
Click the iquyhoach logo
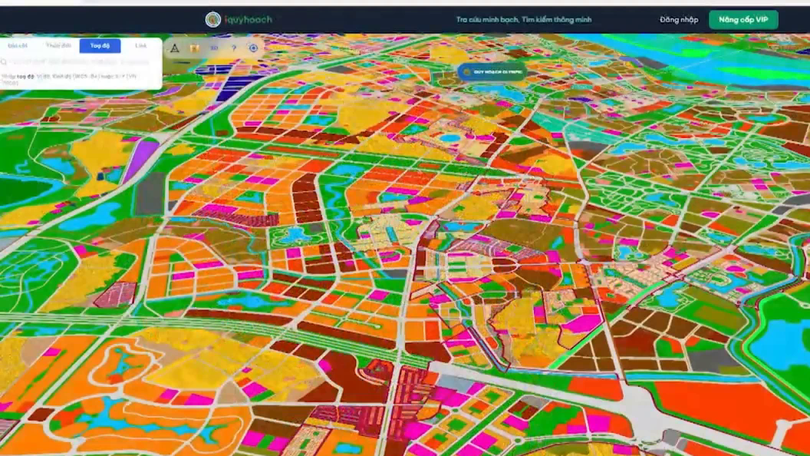coord(239,20)
